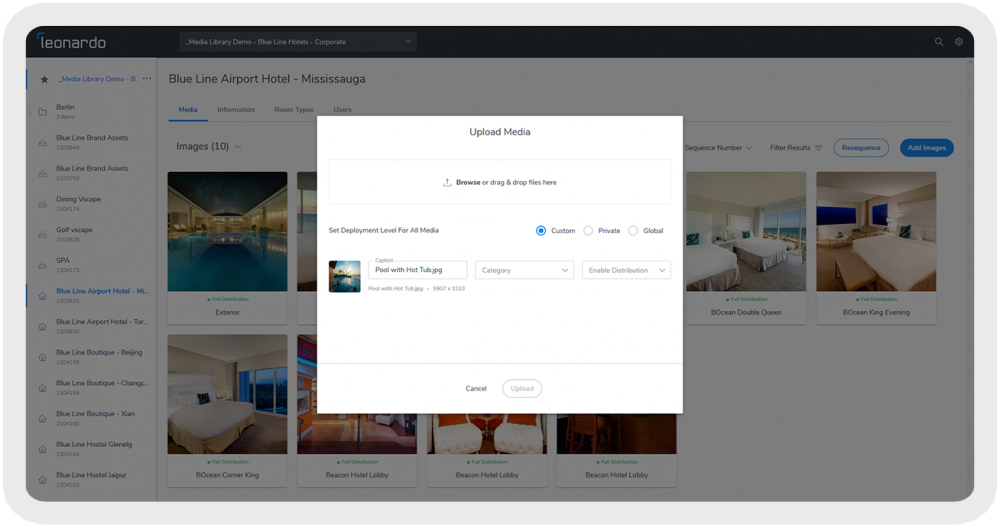The height and width of the screenshot is (528, 1000).
Task: Click the Filter Results lines icon
Action: coord(818,148)
